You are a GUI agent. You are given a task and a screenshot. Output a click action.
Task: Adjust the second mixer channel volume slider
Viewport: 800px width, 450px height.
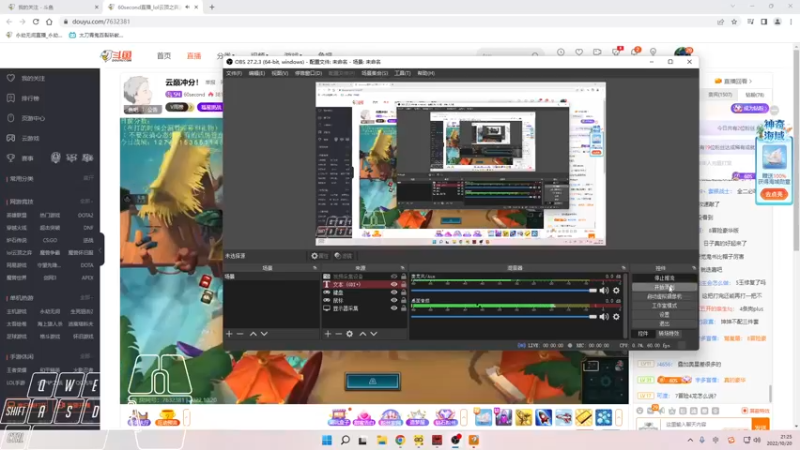[504, 317]
